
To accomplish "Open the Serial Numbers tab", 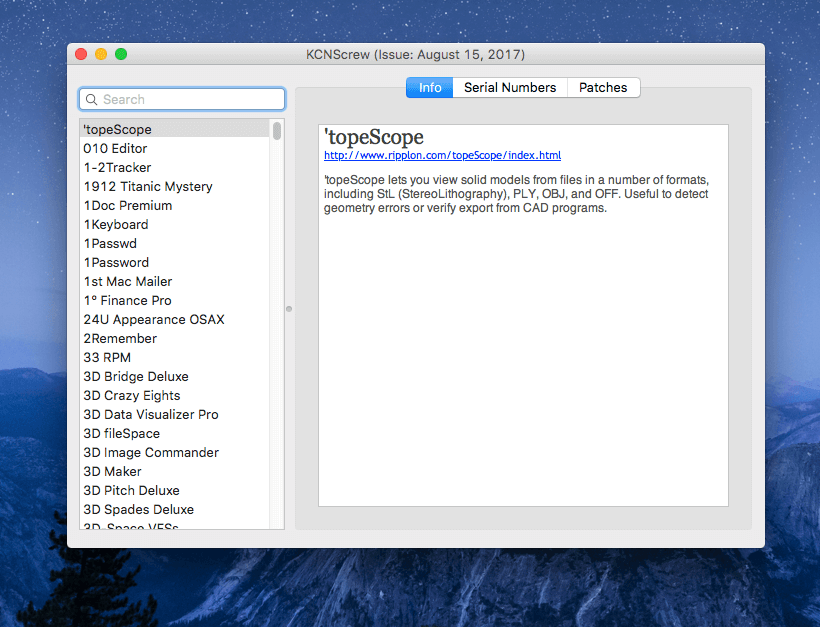I will coord(510,87).
